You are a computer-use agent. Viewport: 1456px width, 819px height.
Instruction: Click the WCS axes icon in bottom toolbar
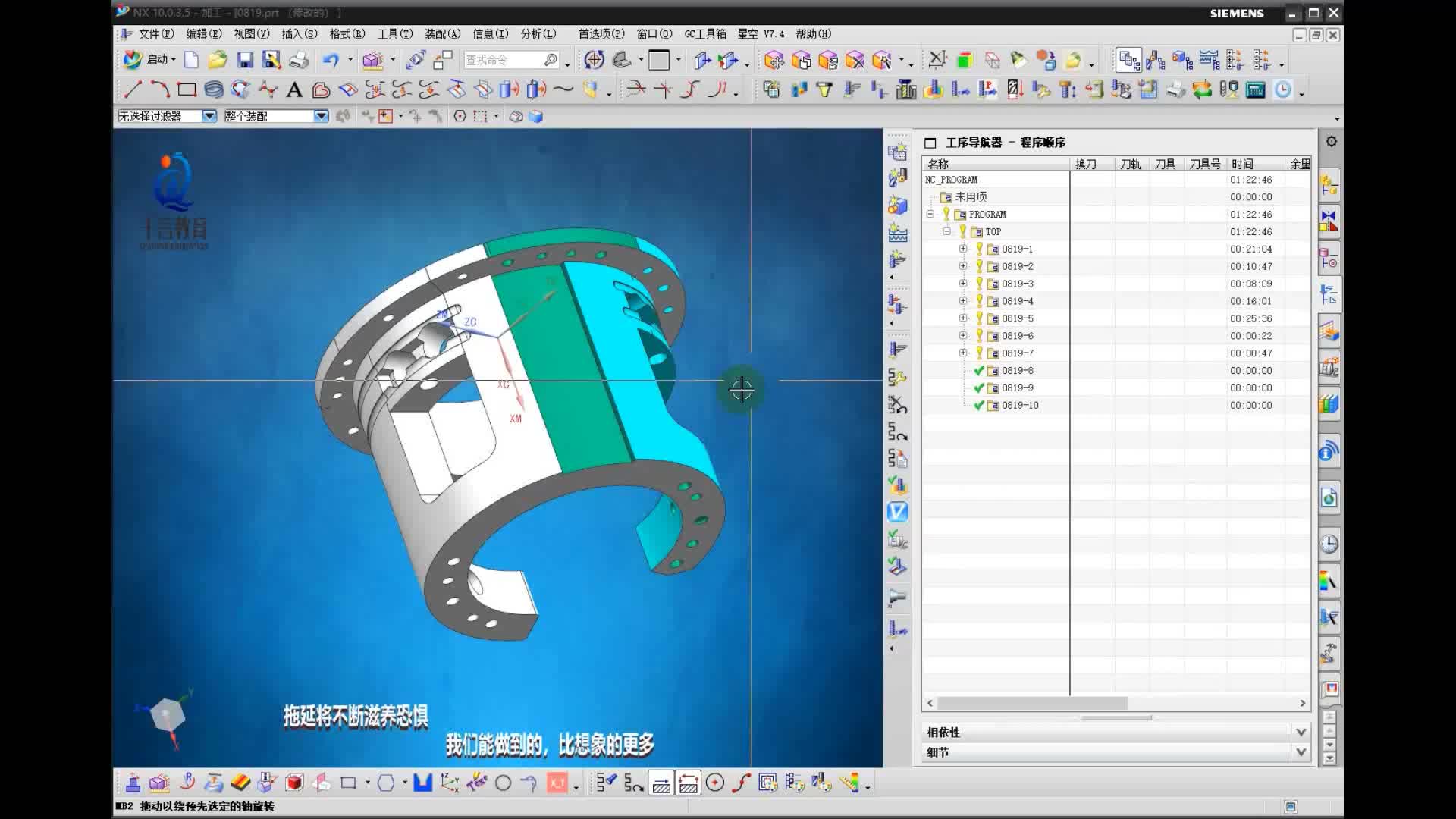(449, 783)
